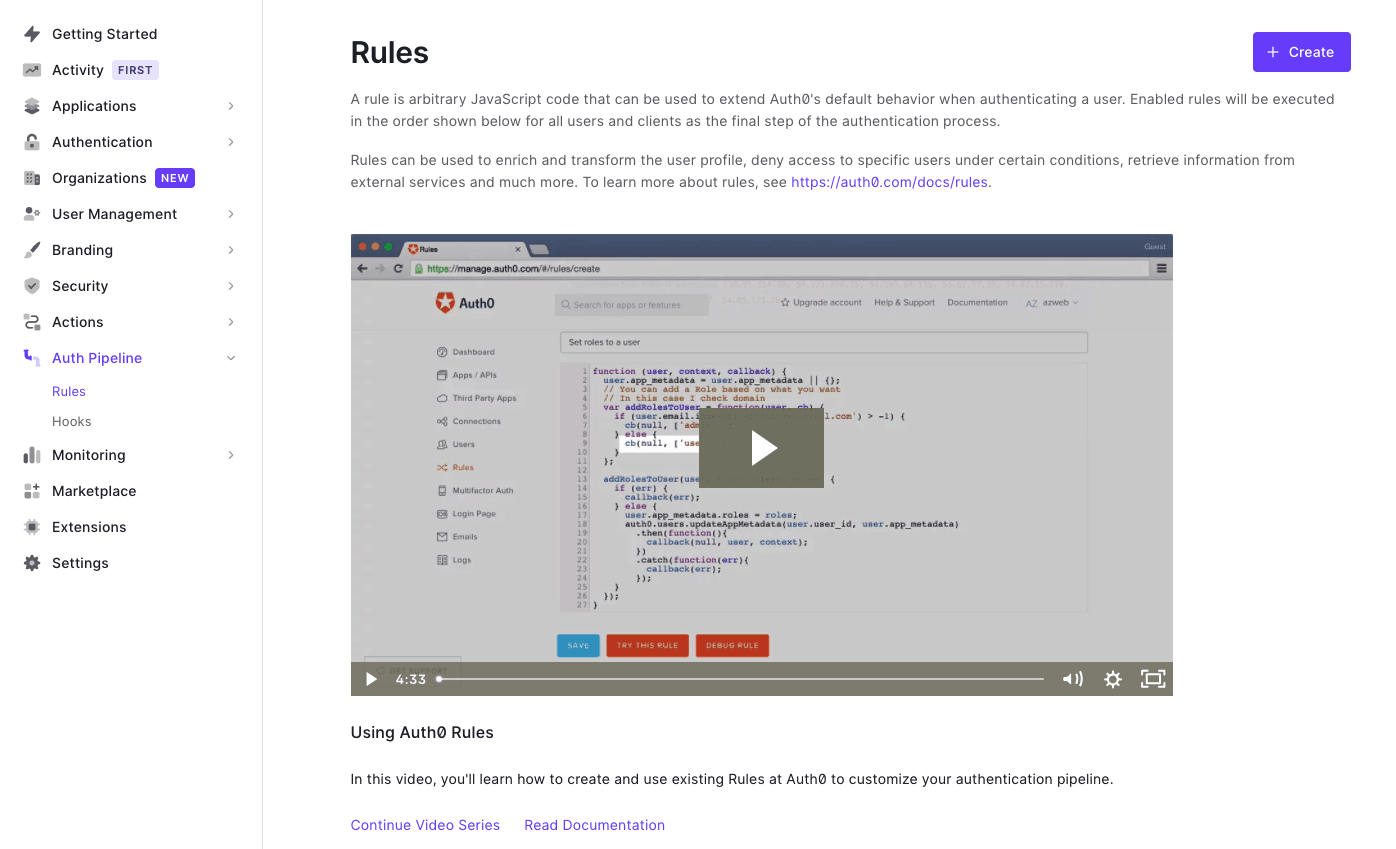1396x849 pixels.
Task: Click the Actions flow icon
Action: tap(32, 322)
